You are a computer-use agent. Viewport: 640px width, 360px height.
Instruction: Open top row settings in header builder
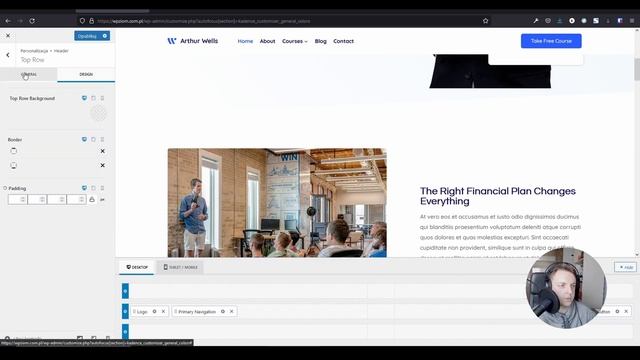(125, 291)
